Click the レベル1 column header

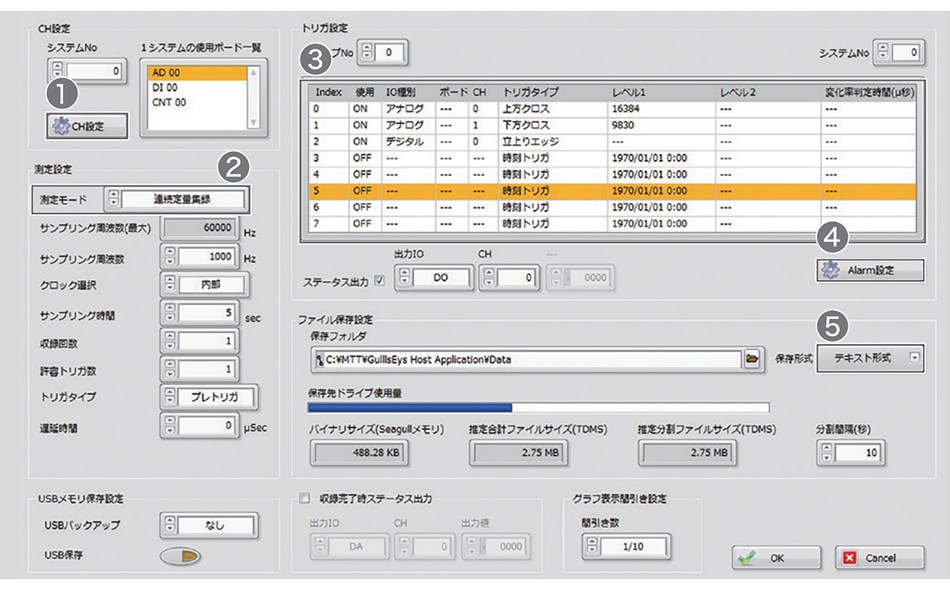[x=628, y=92]
